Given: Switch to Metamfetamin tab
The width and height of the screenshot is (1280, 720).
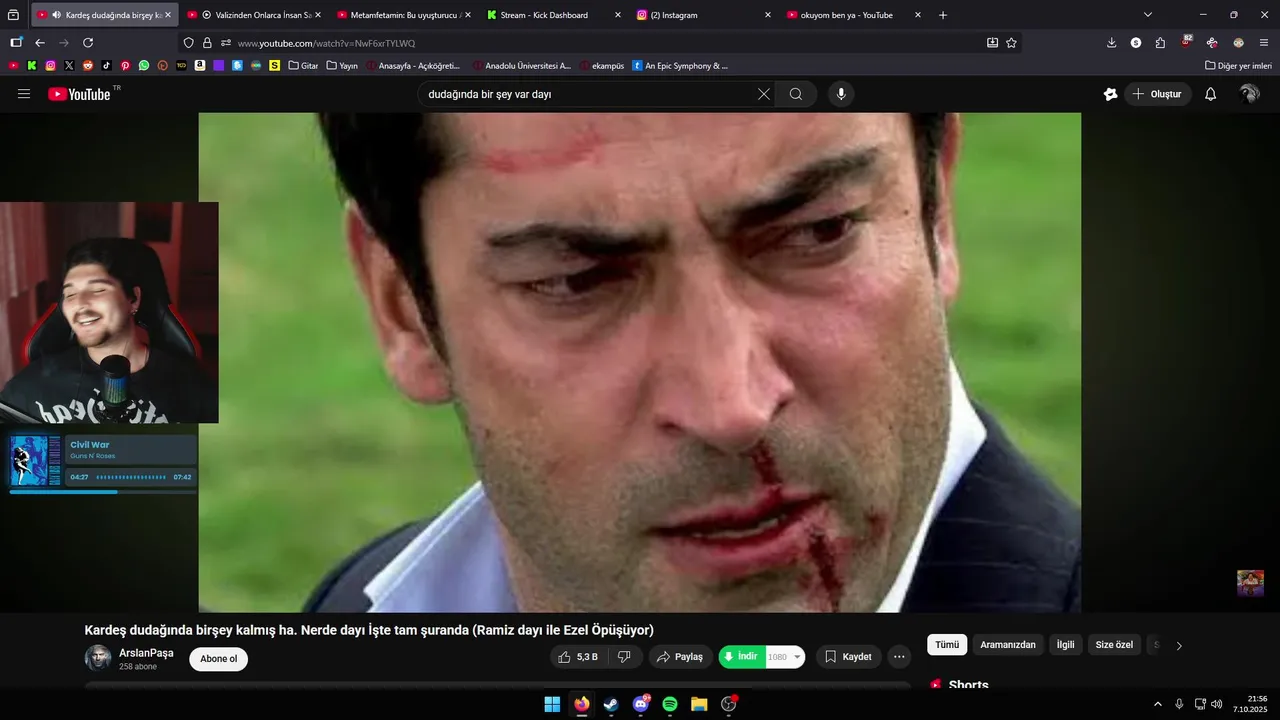Looking at the screenshot, I should click(x=402, y=15).
